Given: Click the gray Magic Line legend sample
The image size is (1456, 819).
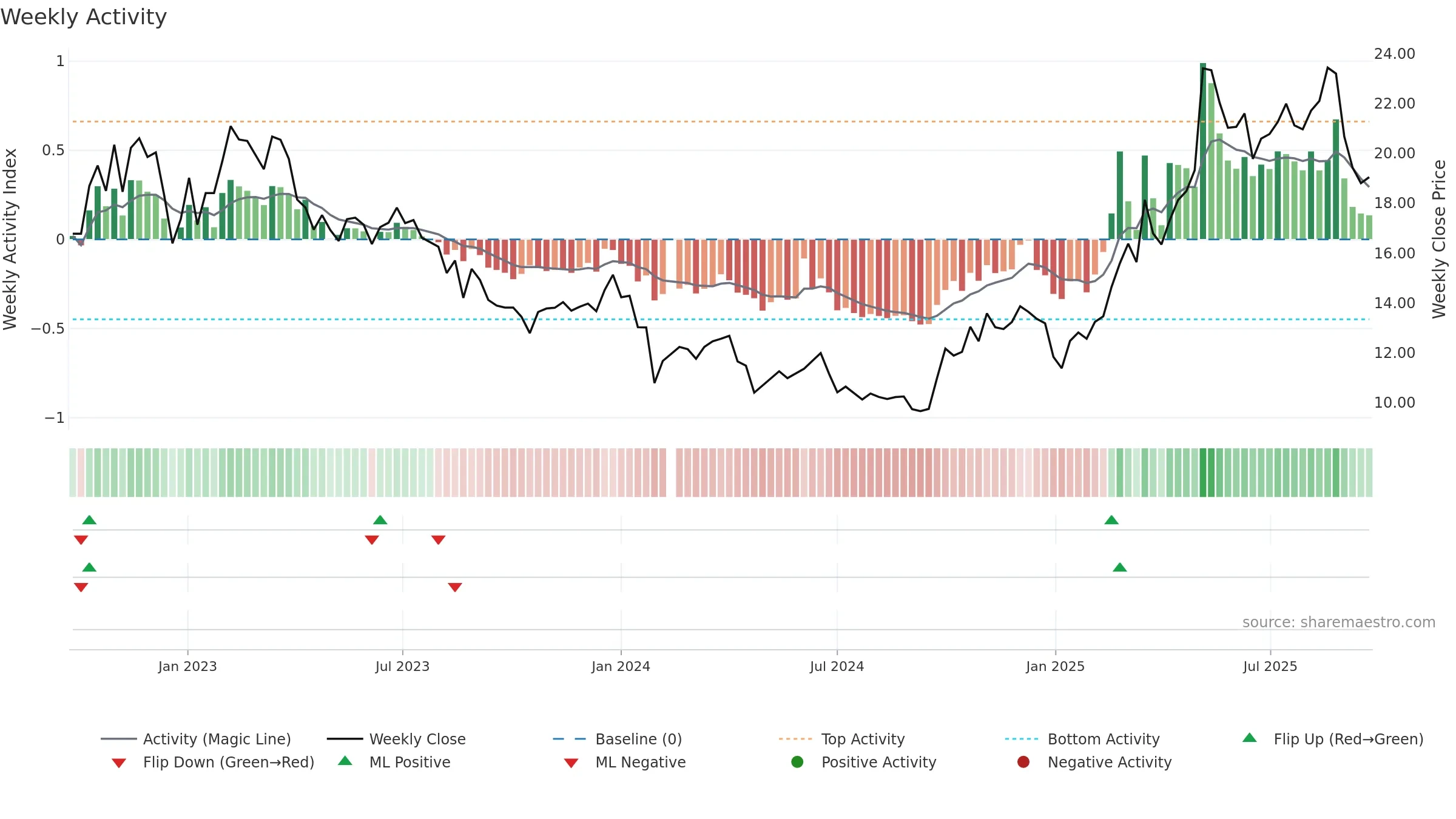Looking at the screenshot, I should pos(118,739).
